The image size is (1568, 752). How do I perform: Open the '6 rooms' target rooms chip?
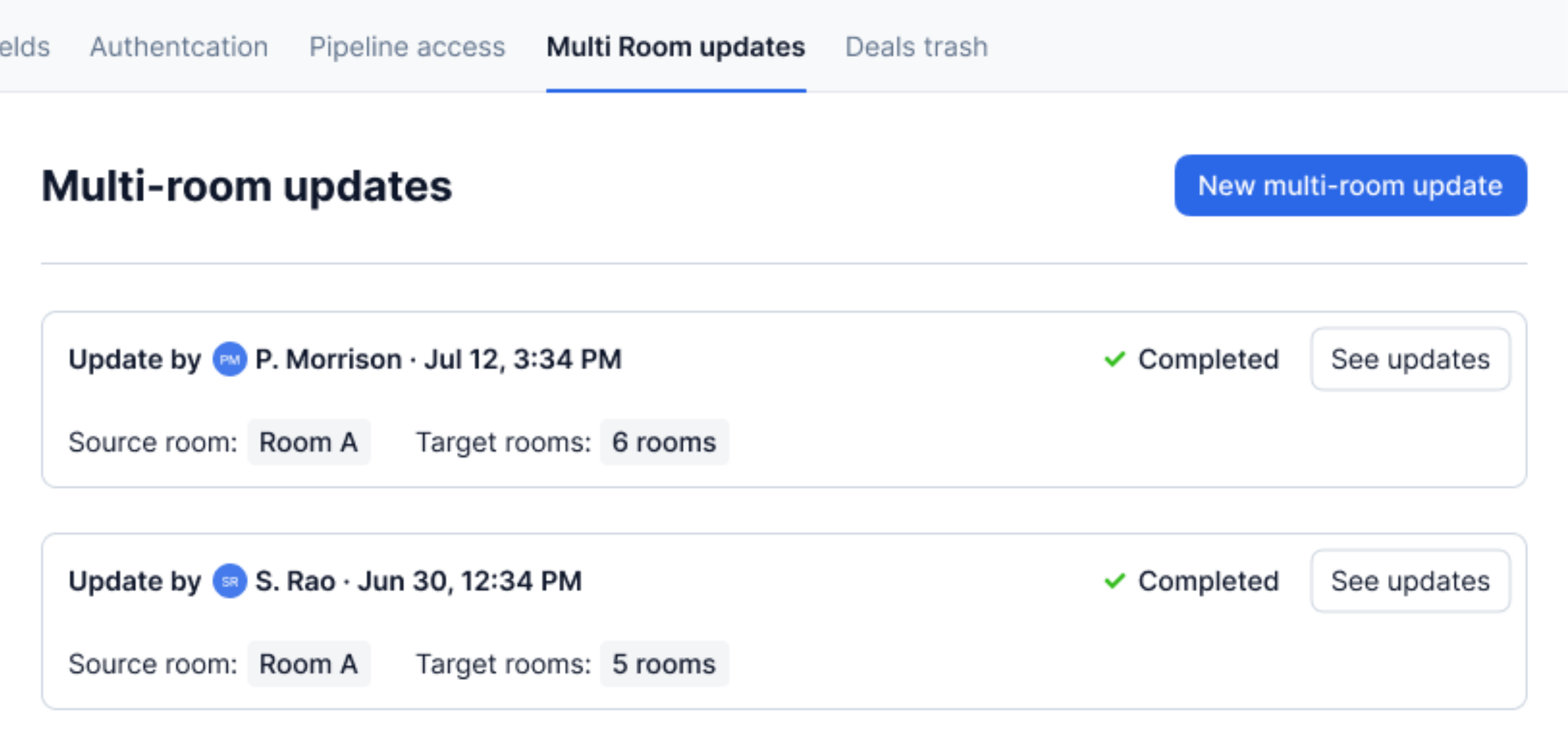664,442
